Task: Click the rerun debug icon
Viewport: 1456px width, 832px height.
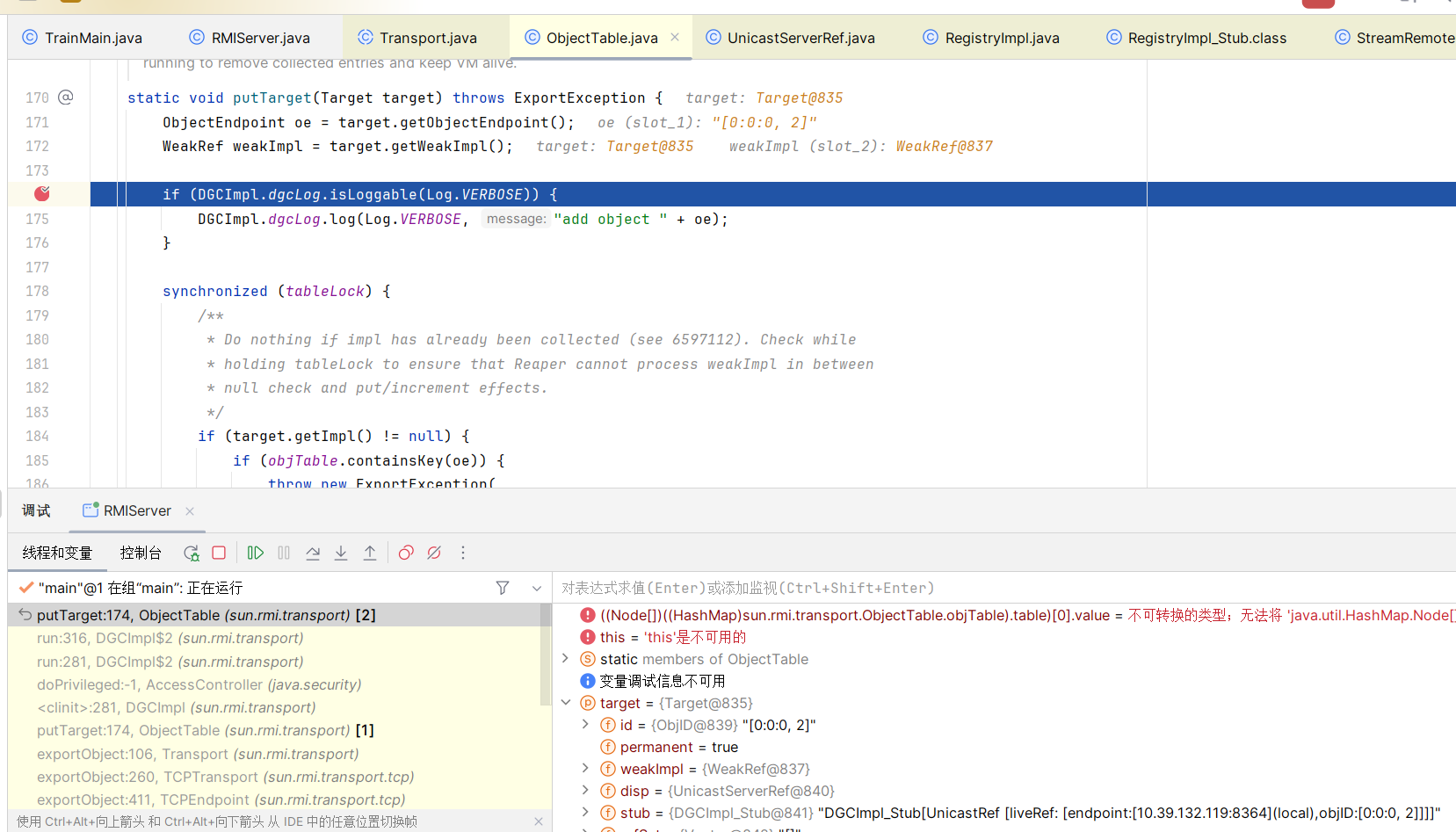Action: [x=191, y=553]
